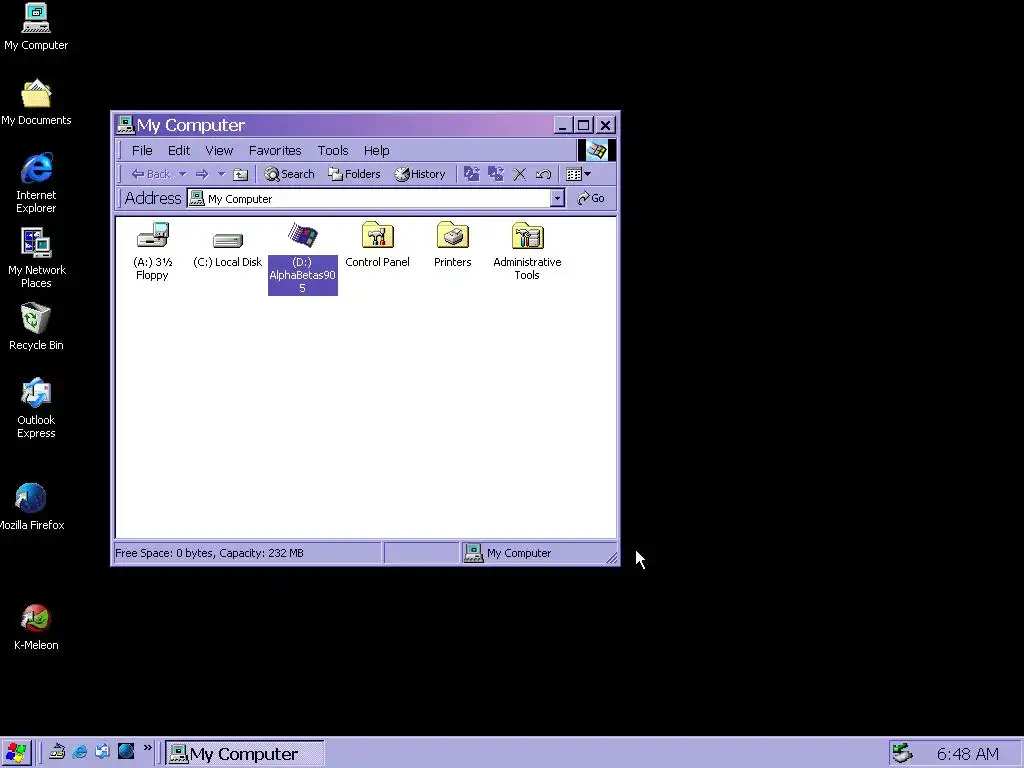Click the globe icon in Quick Launch
1024x768 pixels.
[x=125, y=752]
